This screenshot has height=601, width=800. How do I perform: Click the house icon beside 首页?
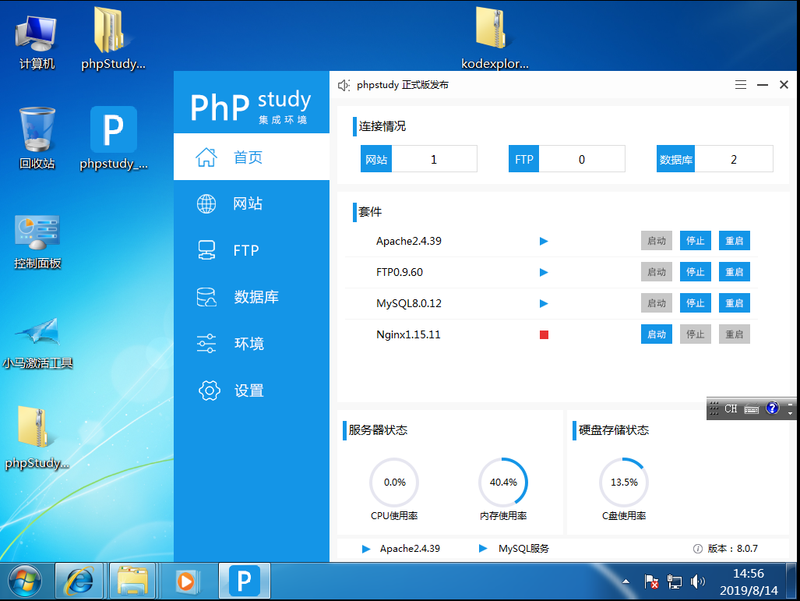206,157
